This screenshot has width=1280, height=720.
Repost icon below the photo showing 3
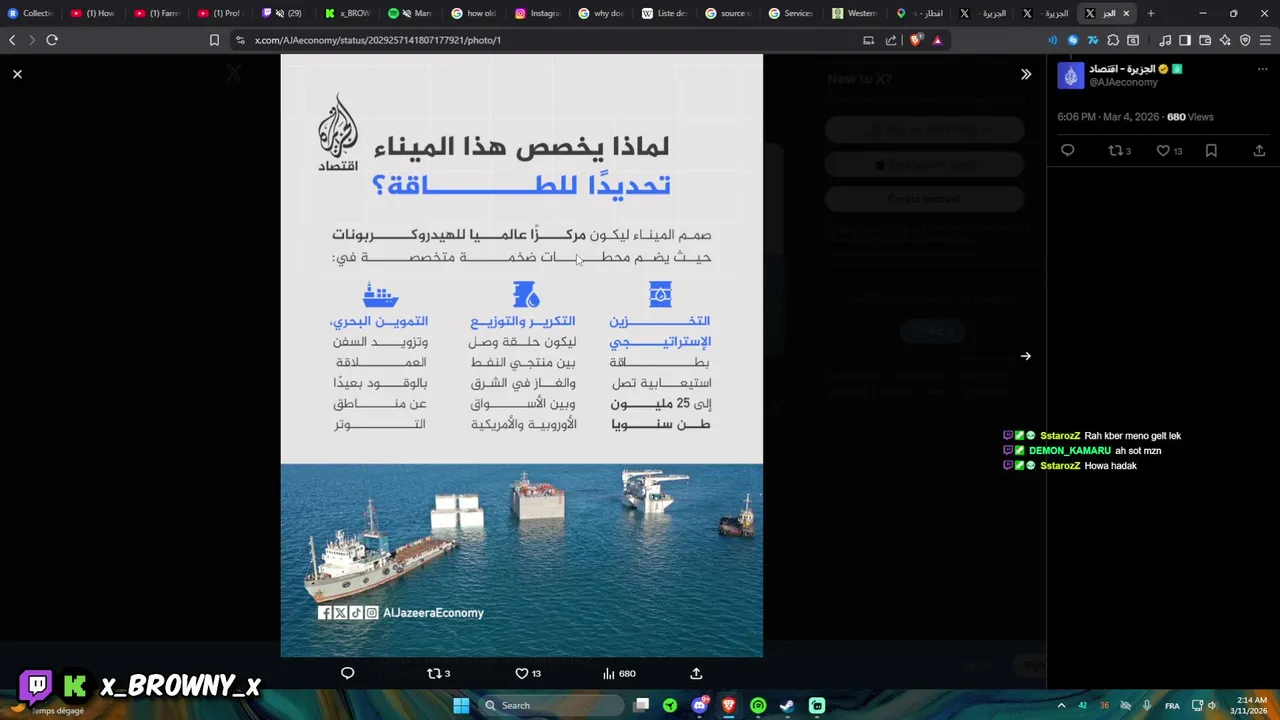(x=438, y=673)
